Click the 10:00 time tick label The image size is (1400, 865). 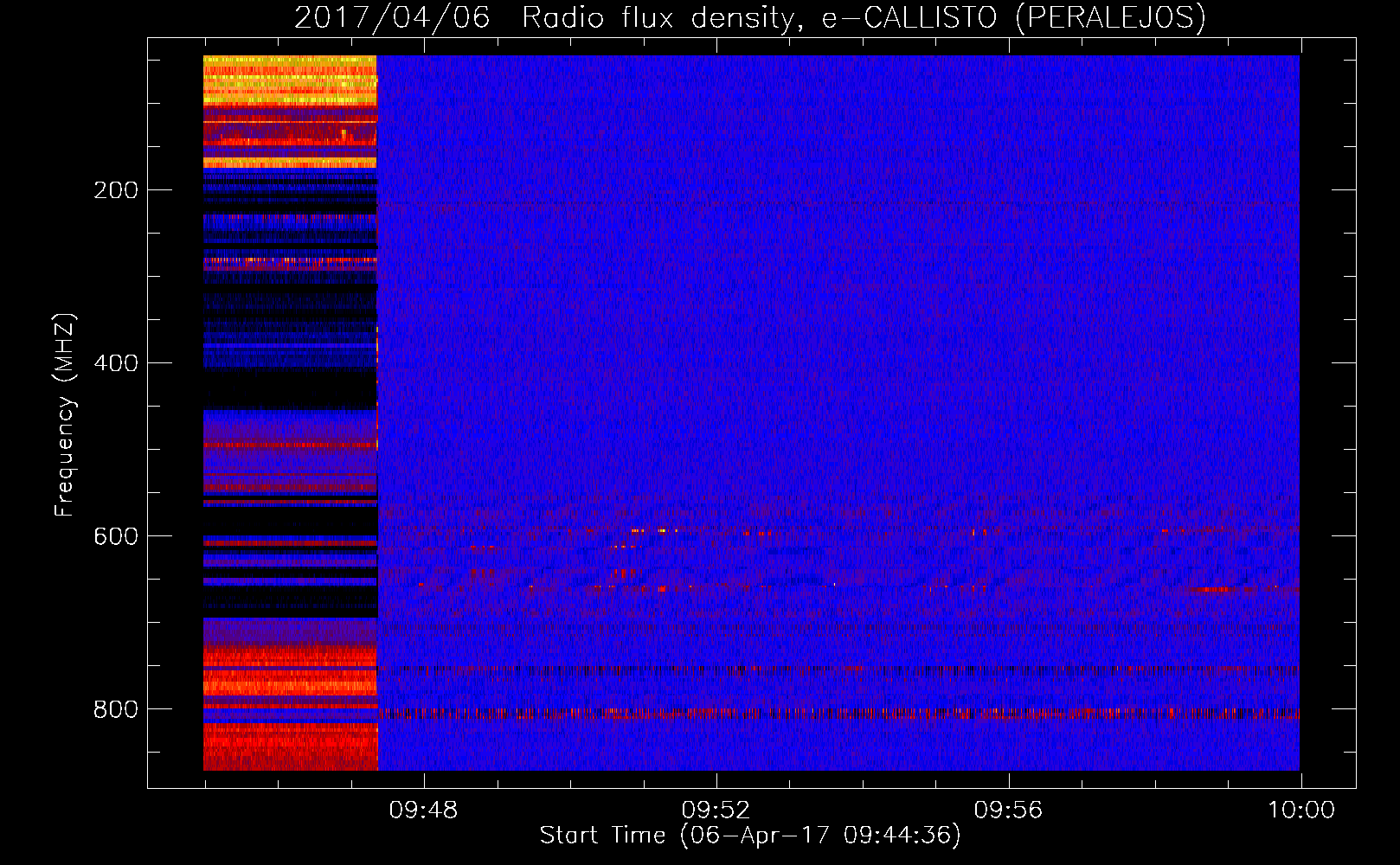[x=1300, y=811]
